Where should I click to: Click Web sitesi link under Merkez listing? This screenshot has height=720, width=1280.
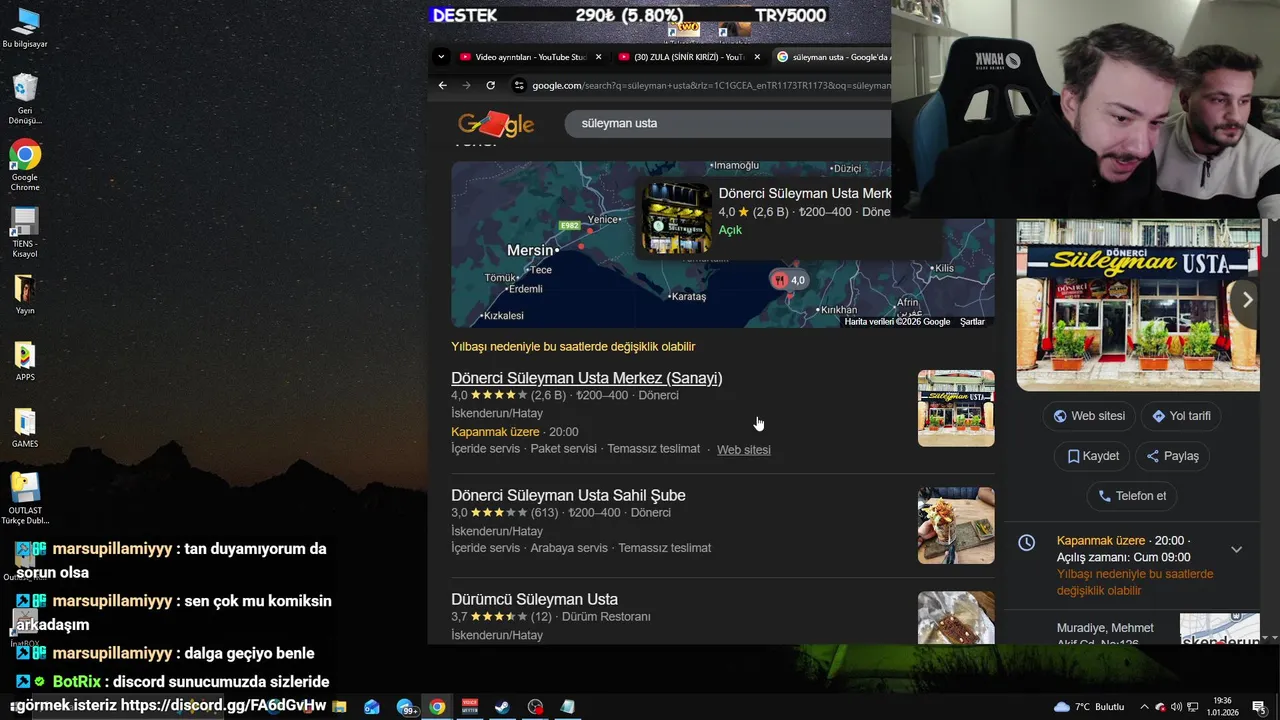click(743, 450)
